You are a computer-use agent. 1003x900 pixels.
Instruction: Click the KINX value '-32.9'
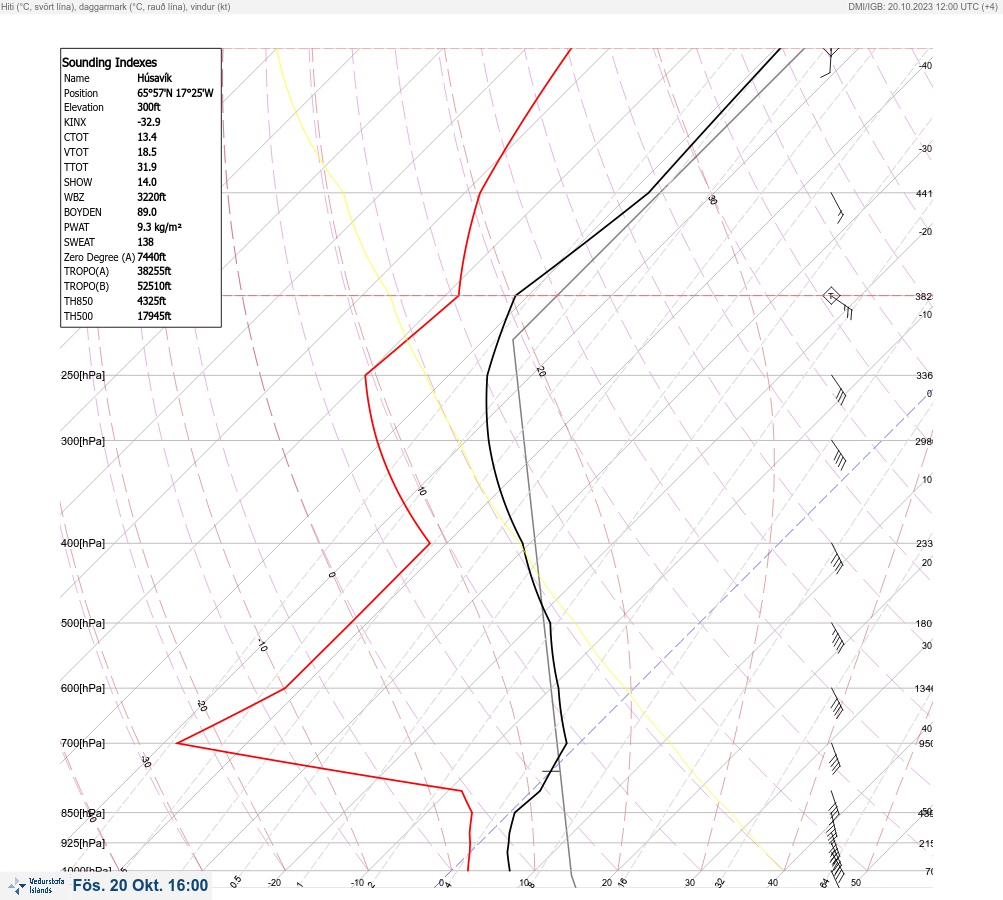pos(149,122)
